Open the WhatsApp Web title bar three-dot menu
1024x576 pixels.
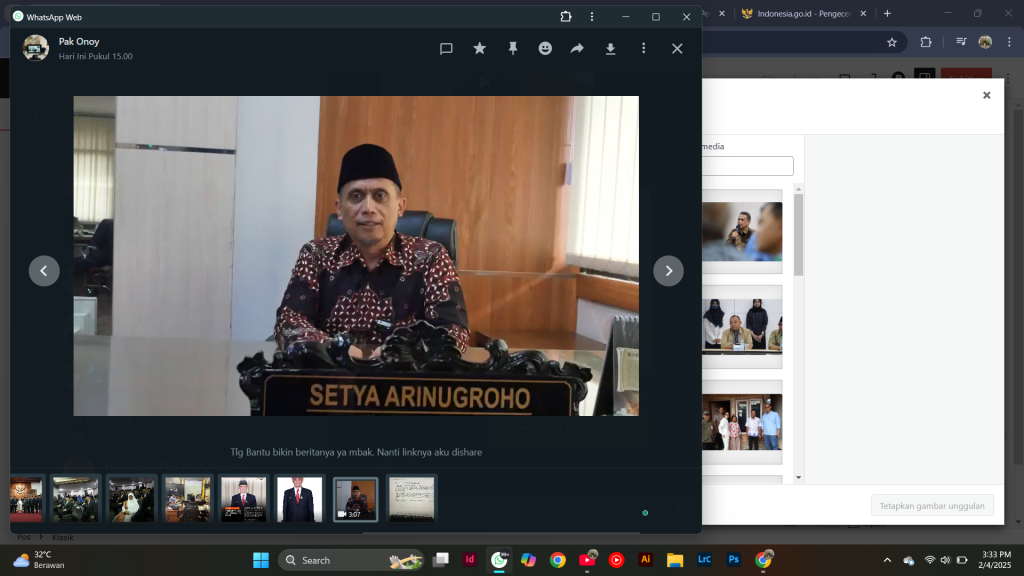point(592,17)
